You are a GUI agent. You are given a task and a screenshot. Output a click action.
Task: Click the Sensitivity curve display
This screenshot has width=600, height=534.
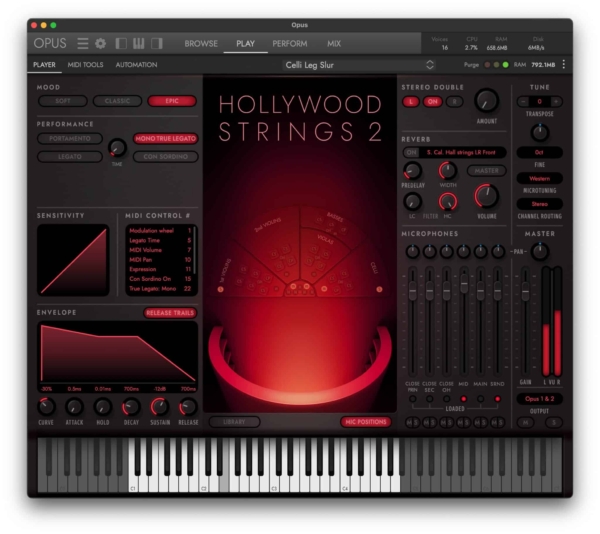[73, 260]
